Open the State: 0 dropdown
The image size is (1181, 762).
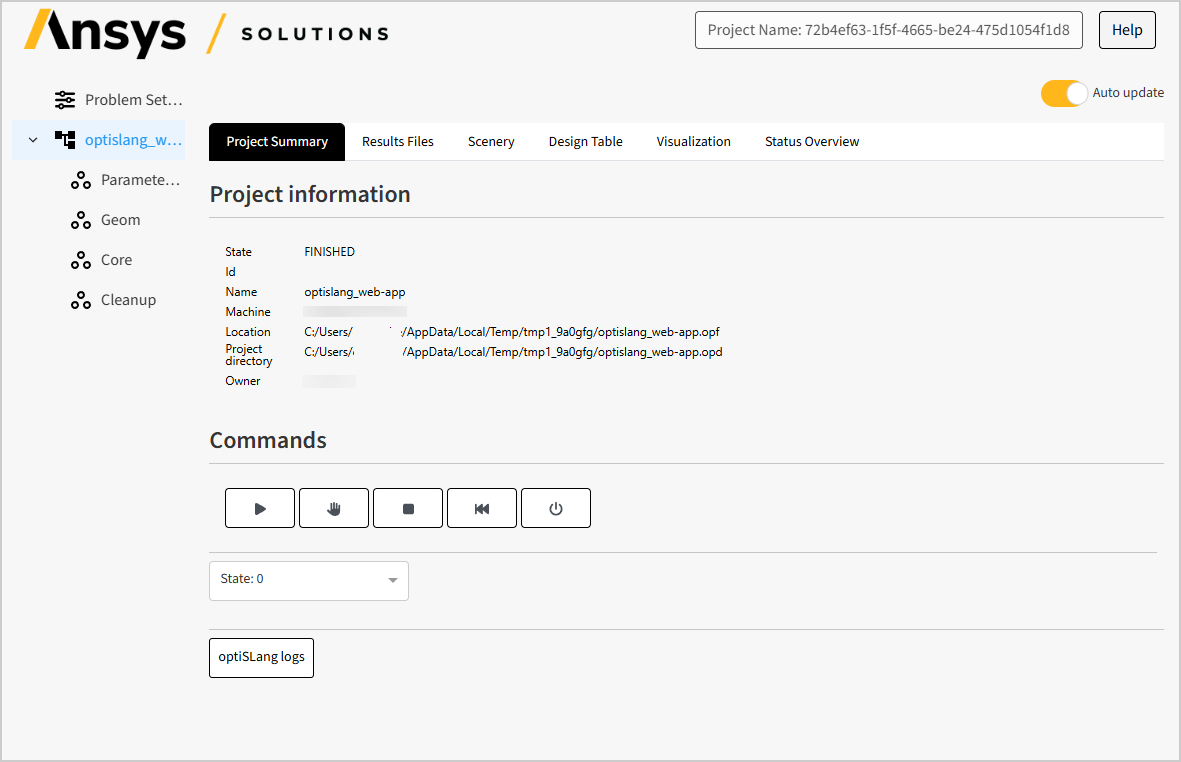click(x=308, y=580)
